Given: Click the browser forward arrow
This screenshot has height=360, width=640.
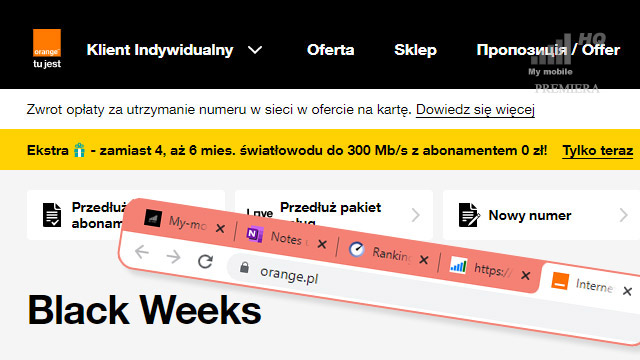Looking at the screenshot, I should (173, 257).
